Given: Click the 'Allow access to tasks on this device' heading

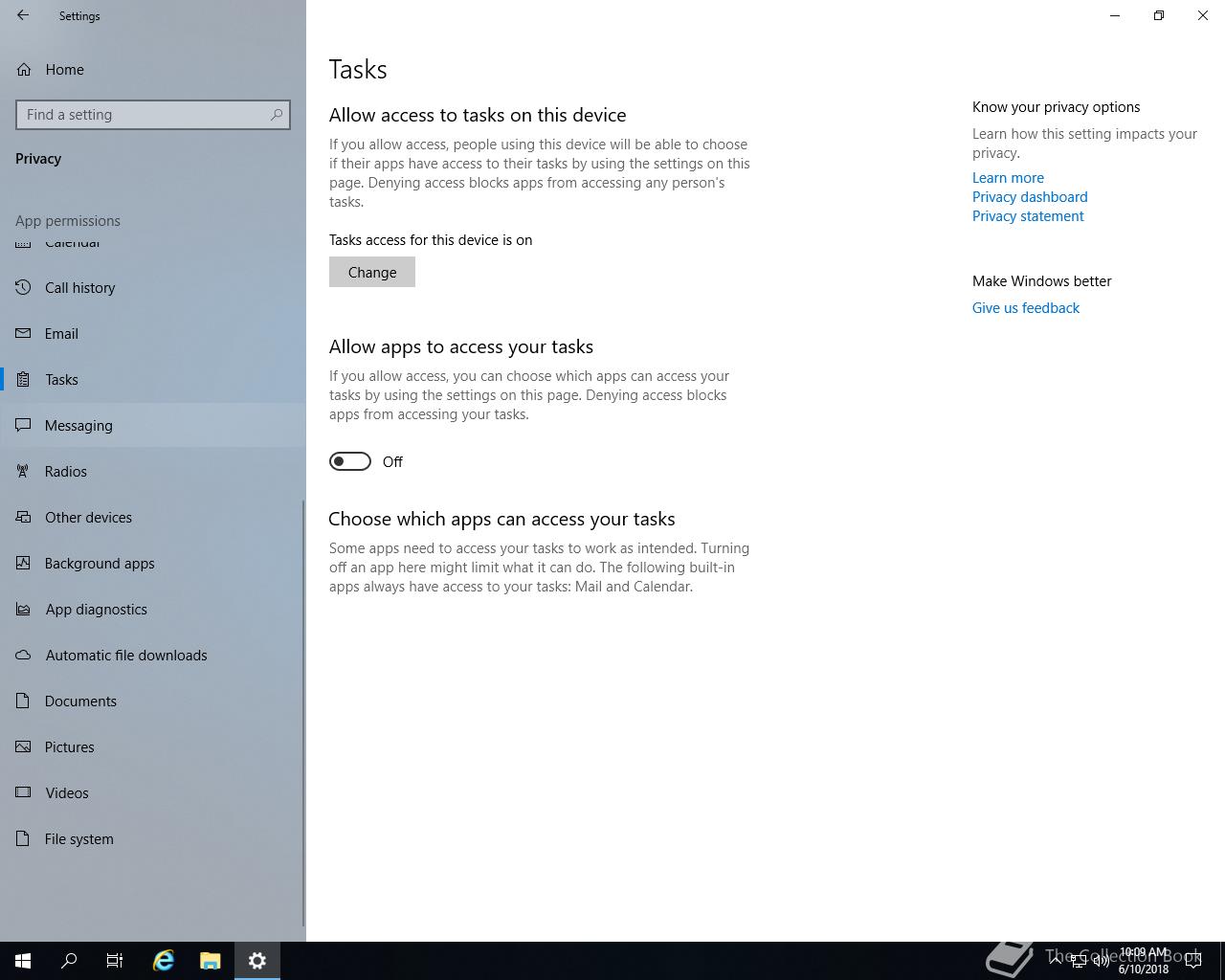Looking at the screenshot, I should coord(478,115).
